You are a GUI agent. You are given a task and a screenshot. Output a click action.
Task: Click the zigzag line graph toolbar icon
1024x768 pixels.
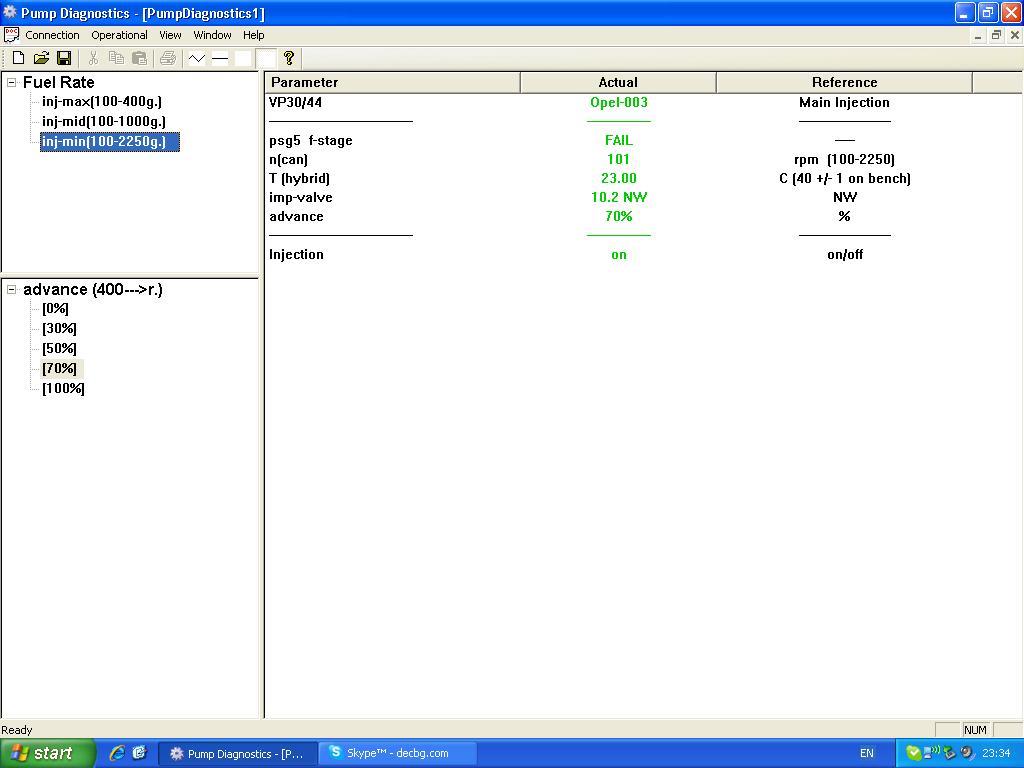(x=197, y=58)
